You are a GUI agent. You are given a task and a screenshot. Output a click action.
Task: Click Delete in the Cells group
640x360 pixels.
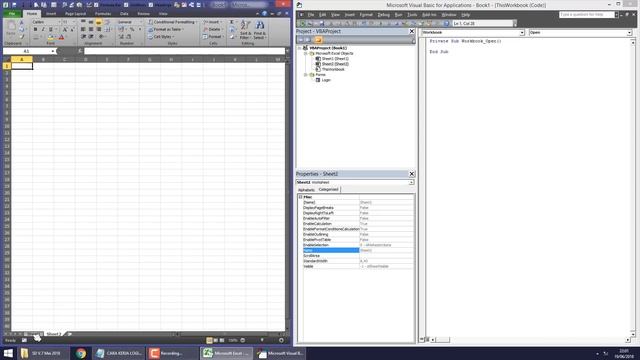pyautogui.click(x=212, y=29)
